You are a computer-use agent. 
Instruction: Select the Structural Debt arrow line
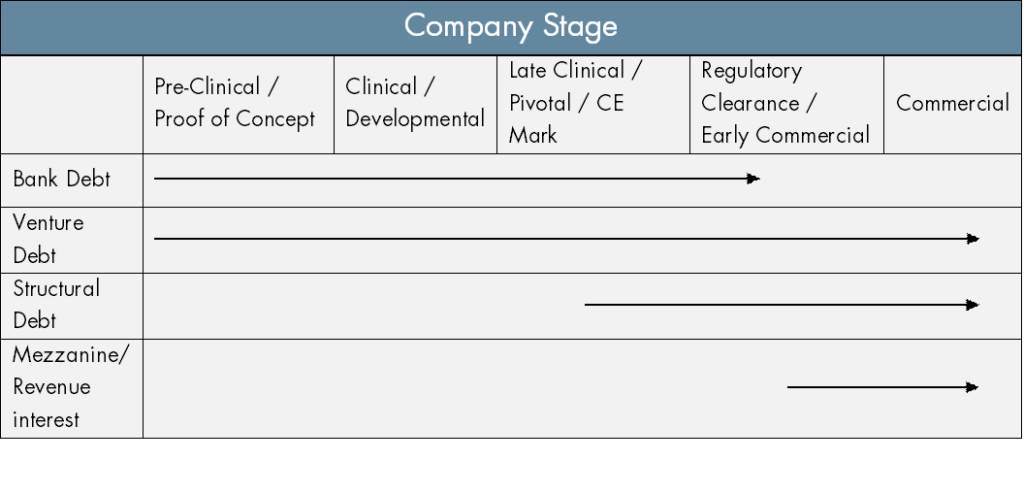[x=782, y=305]
